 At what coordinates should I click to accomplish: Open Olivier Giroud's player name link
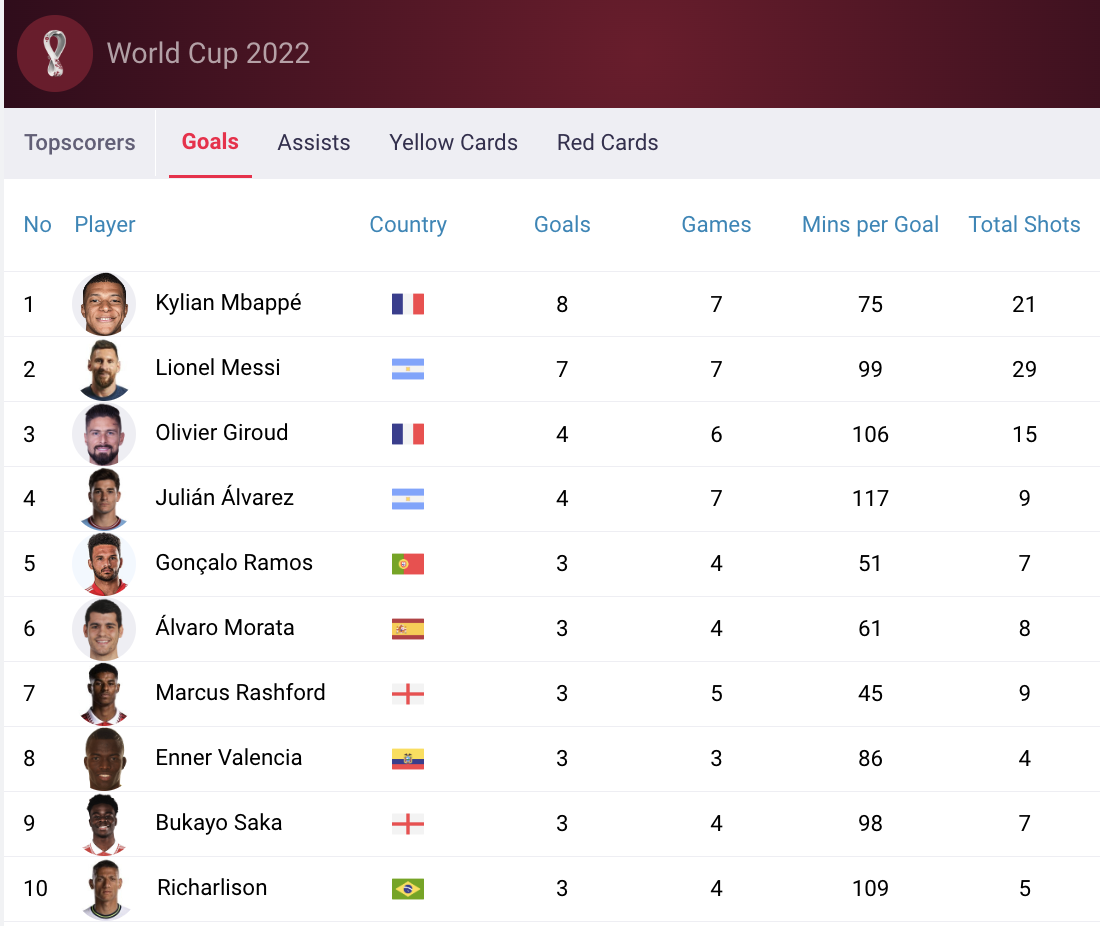222,433
